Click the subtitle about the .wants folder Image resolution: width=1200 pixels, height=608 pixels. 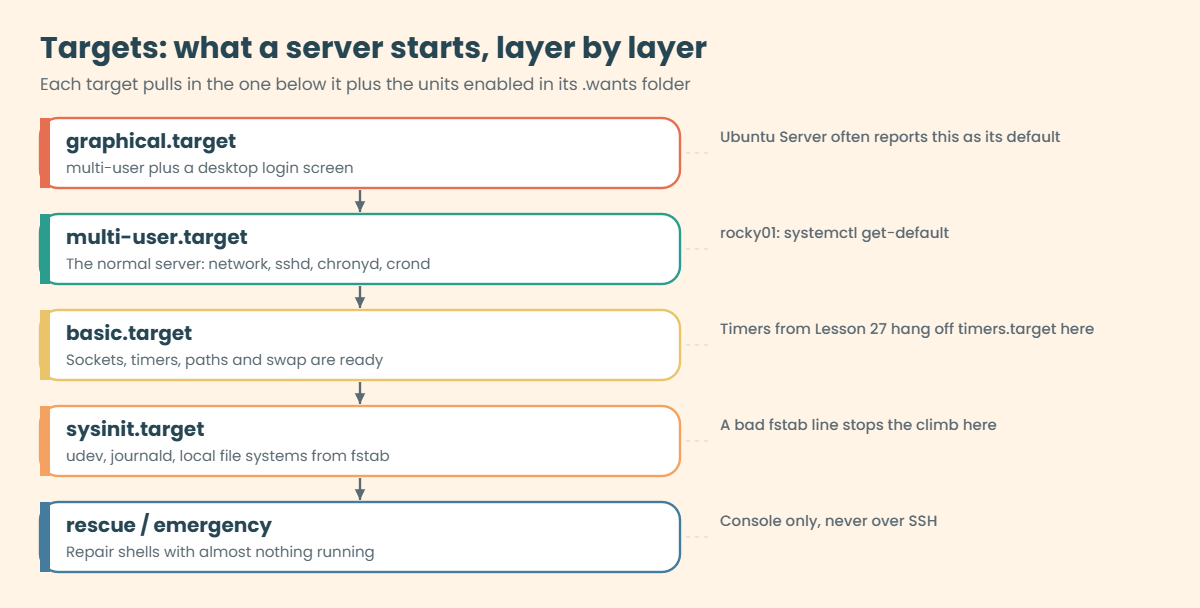(365, 84)
